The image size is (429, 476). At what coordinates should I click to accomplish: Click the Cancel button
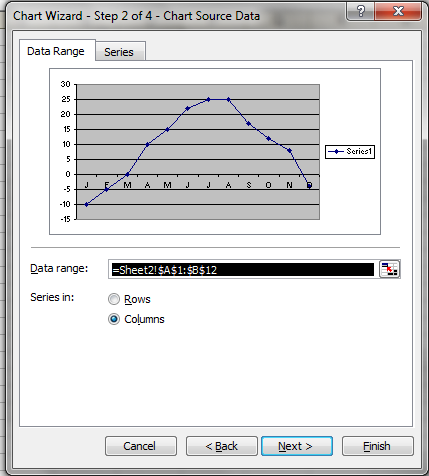[141, 446]
